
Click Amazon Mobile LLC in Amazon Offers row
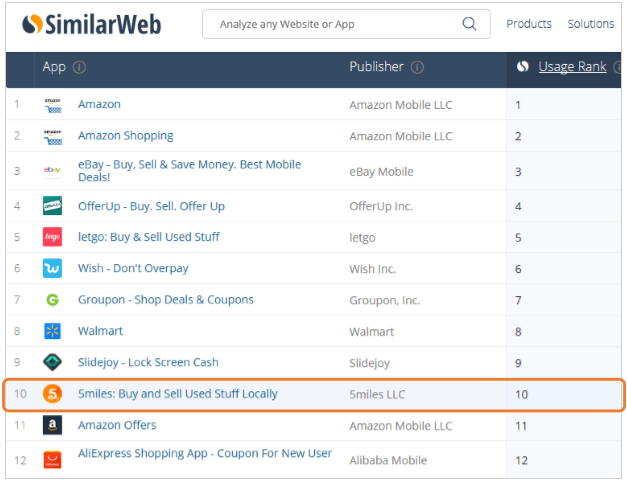[x=401, y=426]
